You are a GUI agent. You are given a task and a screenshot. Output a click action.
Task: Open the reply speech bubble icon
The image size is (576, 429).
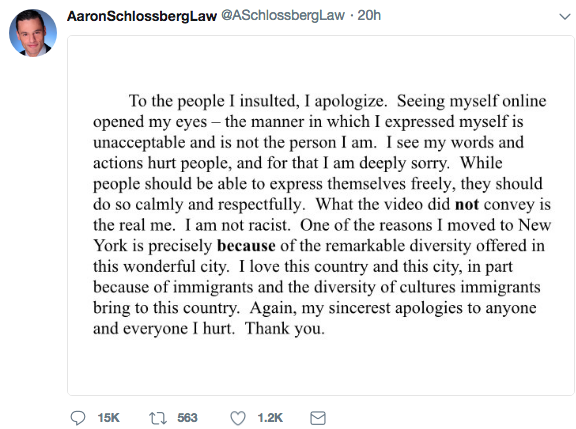pyautogui.click(x=78, y=418)
